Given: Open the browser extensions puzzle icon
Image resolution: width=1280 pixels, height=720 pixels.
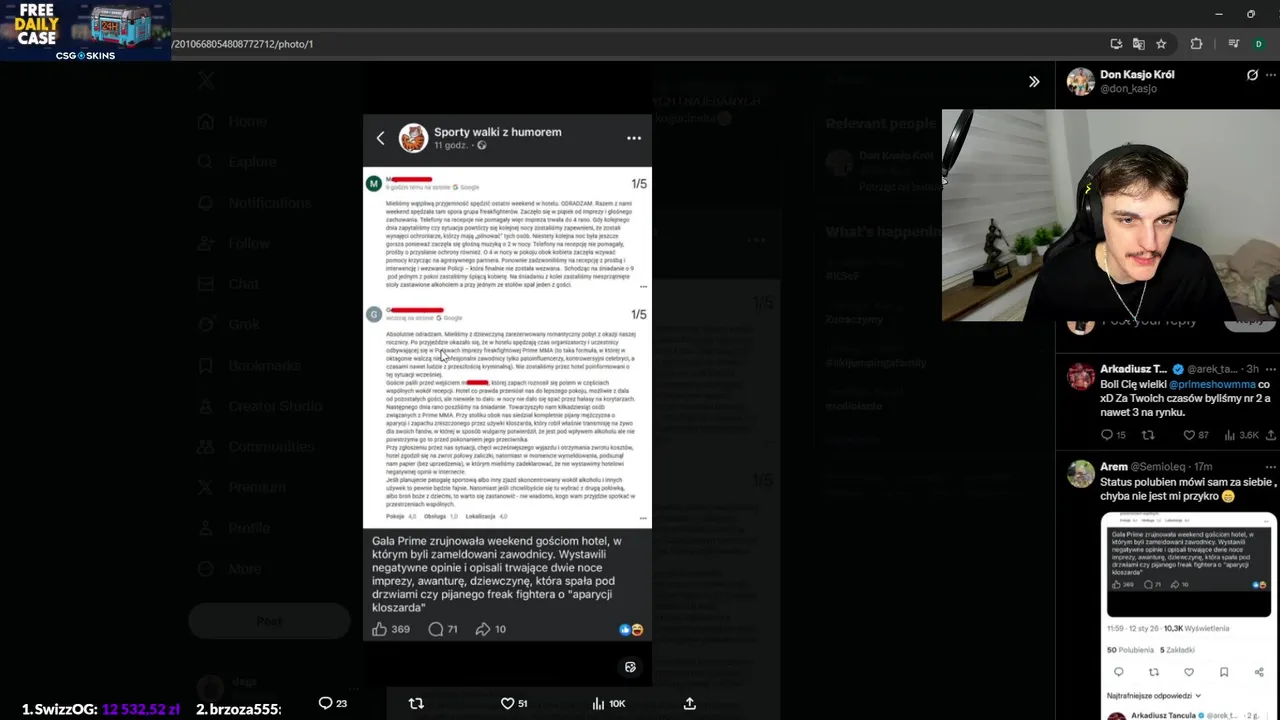Looking at the screenshot, I should pyautogui.click(x=1196, y=44).
